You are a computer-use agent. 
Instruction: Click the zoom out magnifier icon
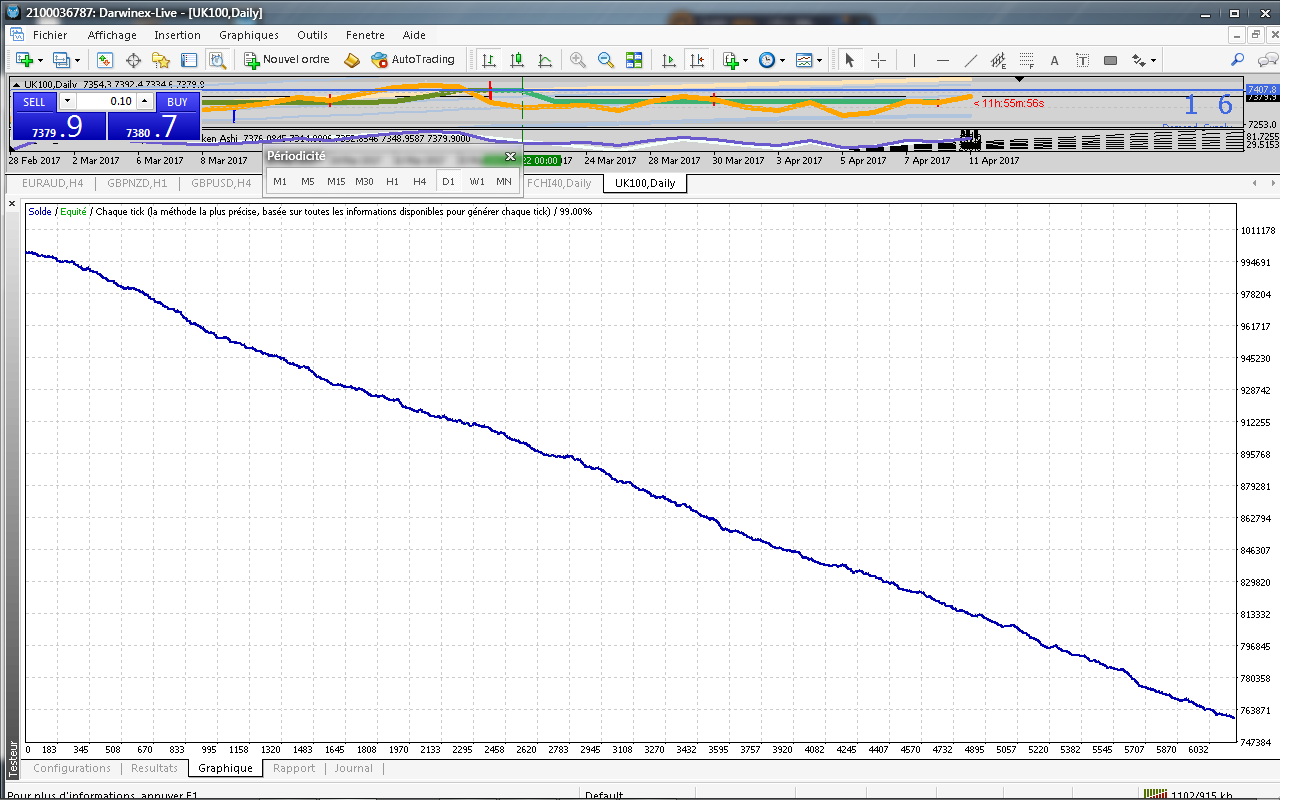click(x=606, y=60)
